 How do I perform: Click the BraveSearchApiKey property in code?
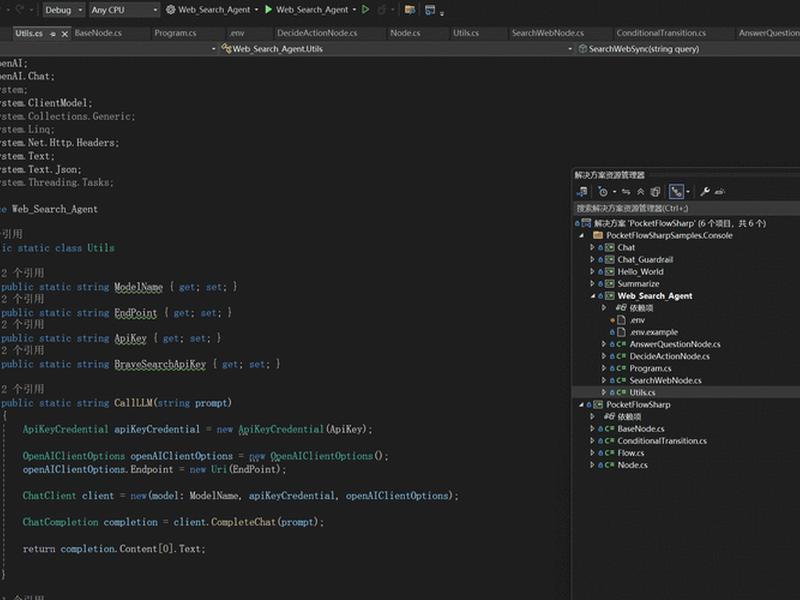coord(160,364)
